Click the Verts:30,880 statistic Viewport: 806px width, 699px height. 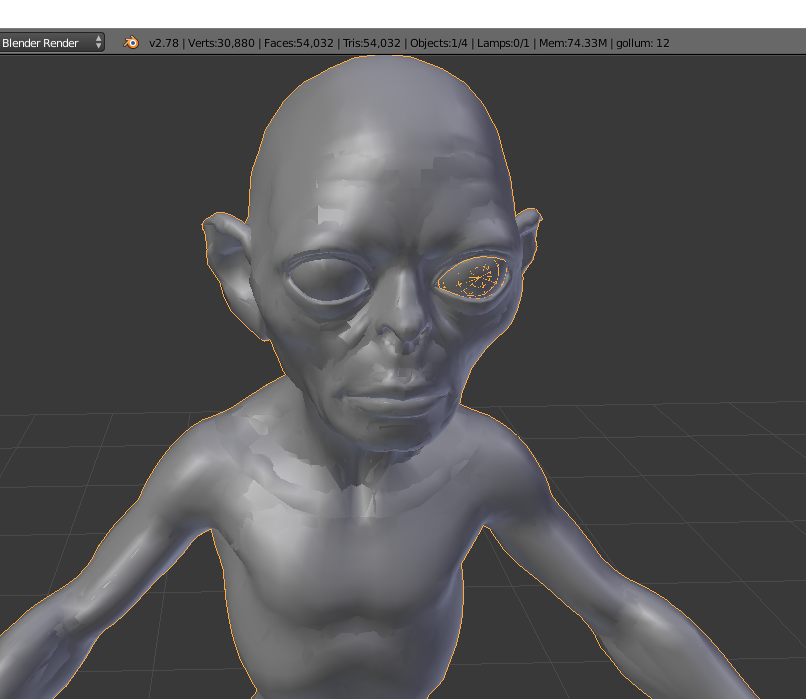[x=221, y=43]
